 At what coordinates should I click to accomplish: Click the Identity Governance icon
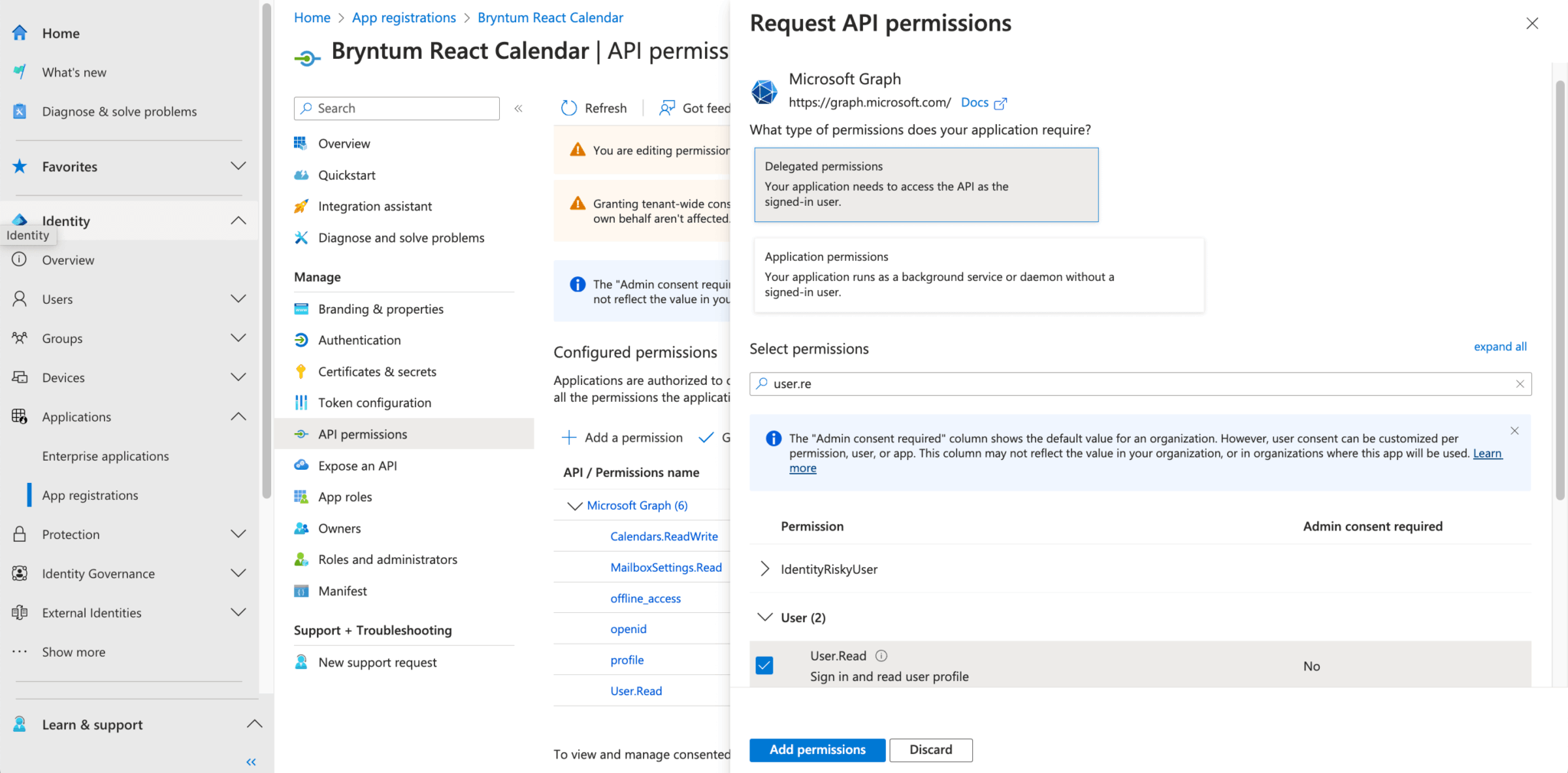(20, 573)
